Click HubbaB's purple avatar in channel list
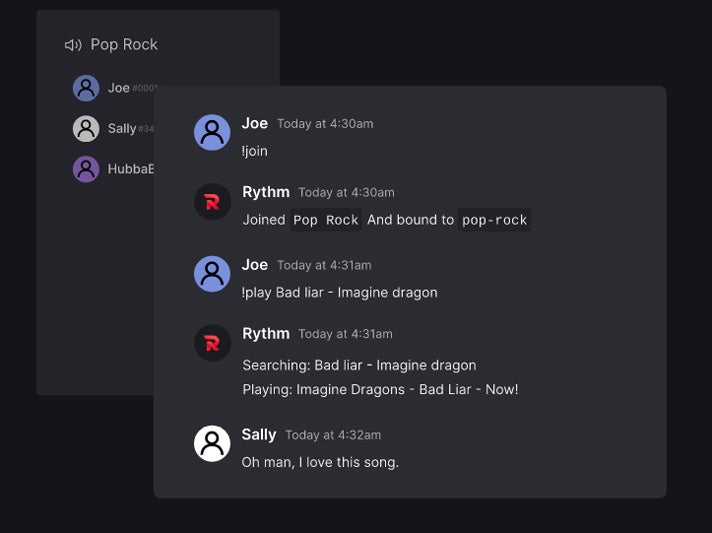Screen dimensions: 712x533 86,169
